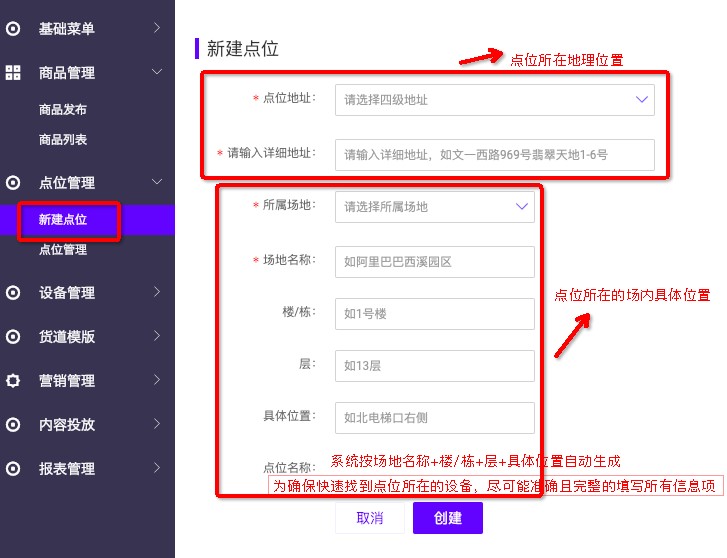Collapse the 商品管理 chevron arrow
727x558 pixels.
click(157, 72)
